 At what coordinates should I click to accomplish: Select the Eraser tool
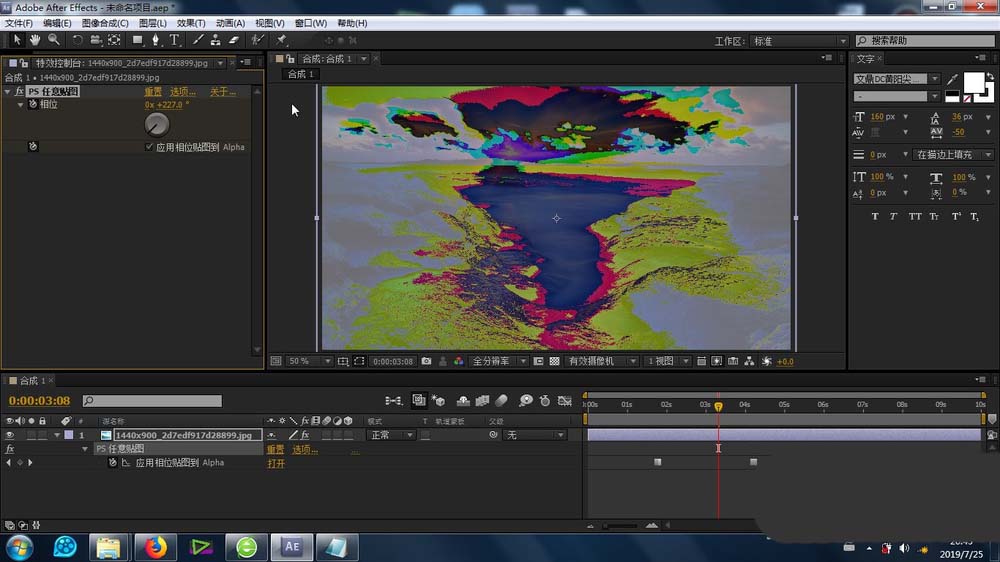coord(234,40)
